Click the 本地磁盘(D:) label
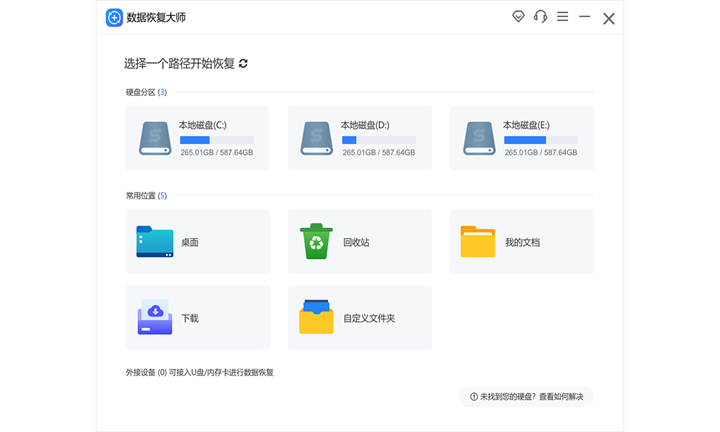720x432 pixels. pyautogui.click(x=365, y=125)
